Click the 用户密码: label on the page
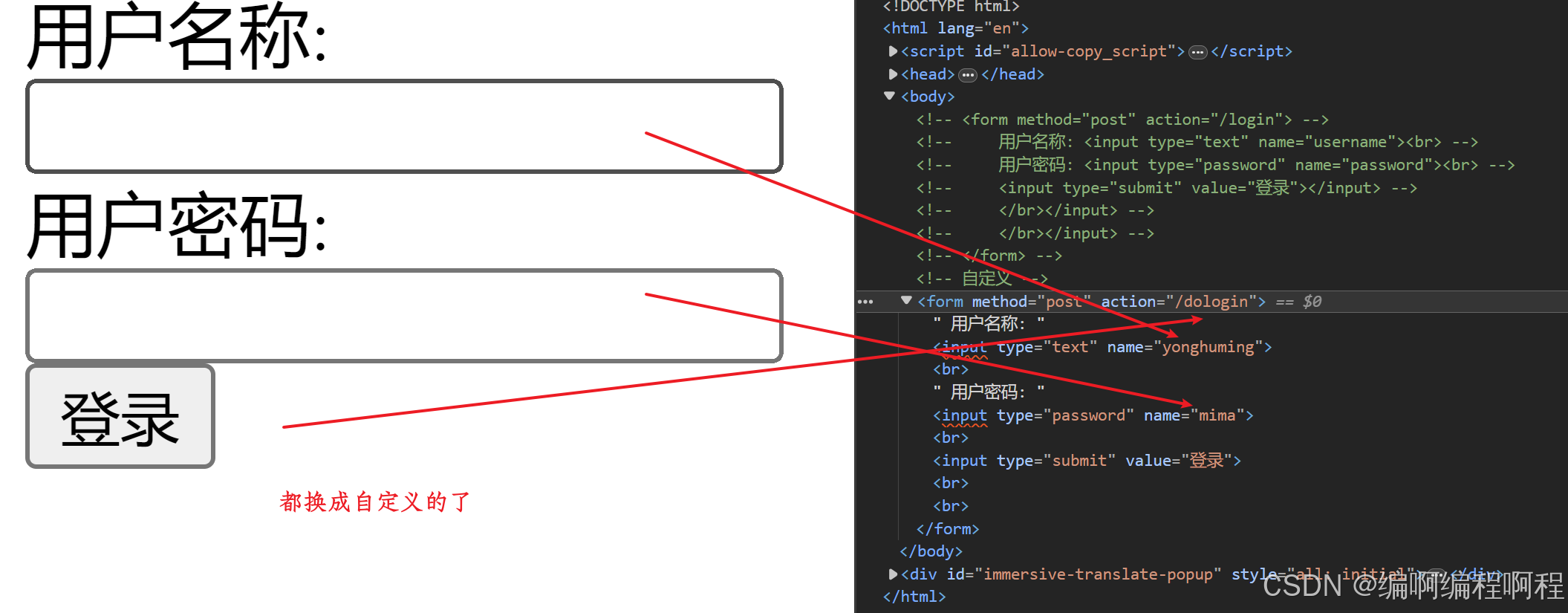The height and width of the screenshot is (613, 1568). pos(177,227)
